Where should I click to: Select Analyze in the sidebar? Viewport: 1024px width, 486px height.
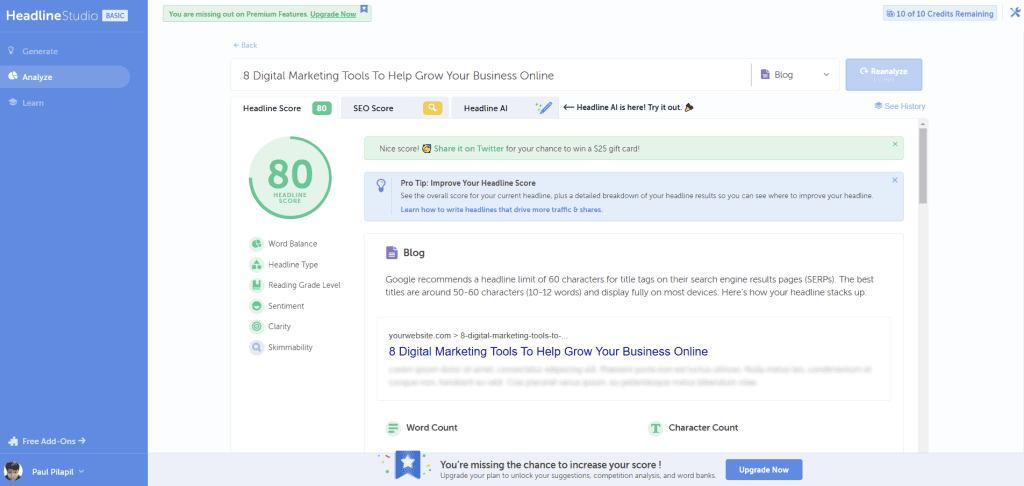65,77
